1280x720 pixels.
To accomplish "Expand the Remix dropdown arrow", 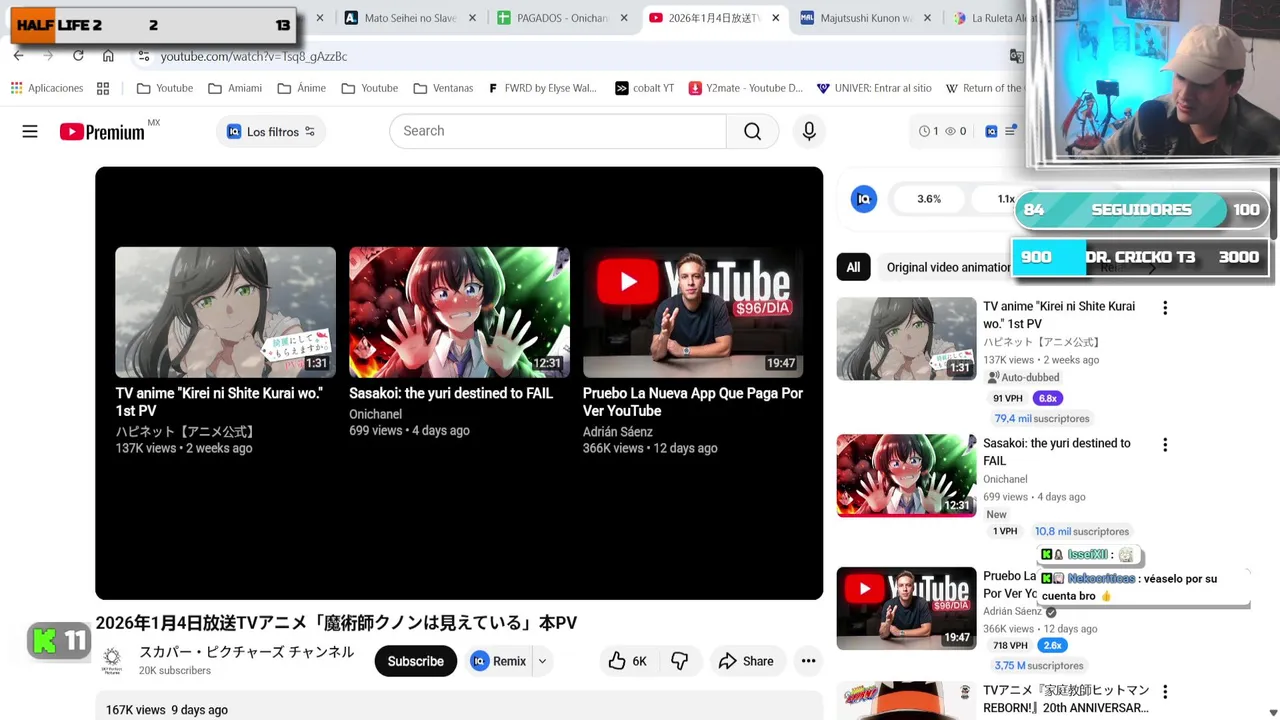I will tap(542, 661).
